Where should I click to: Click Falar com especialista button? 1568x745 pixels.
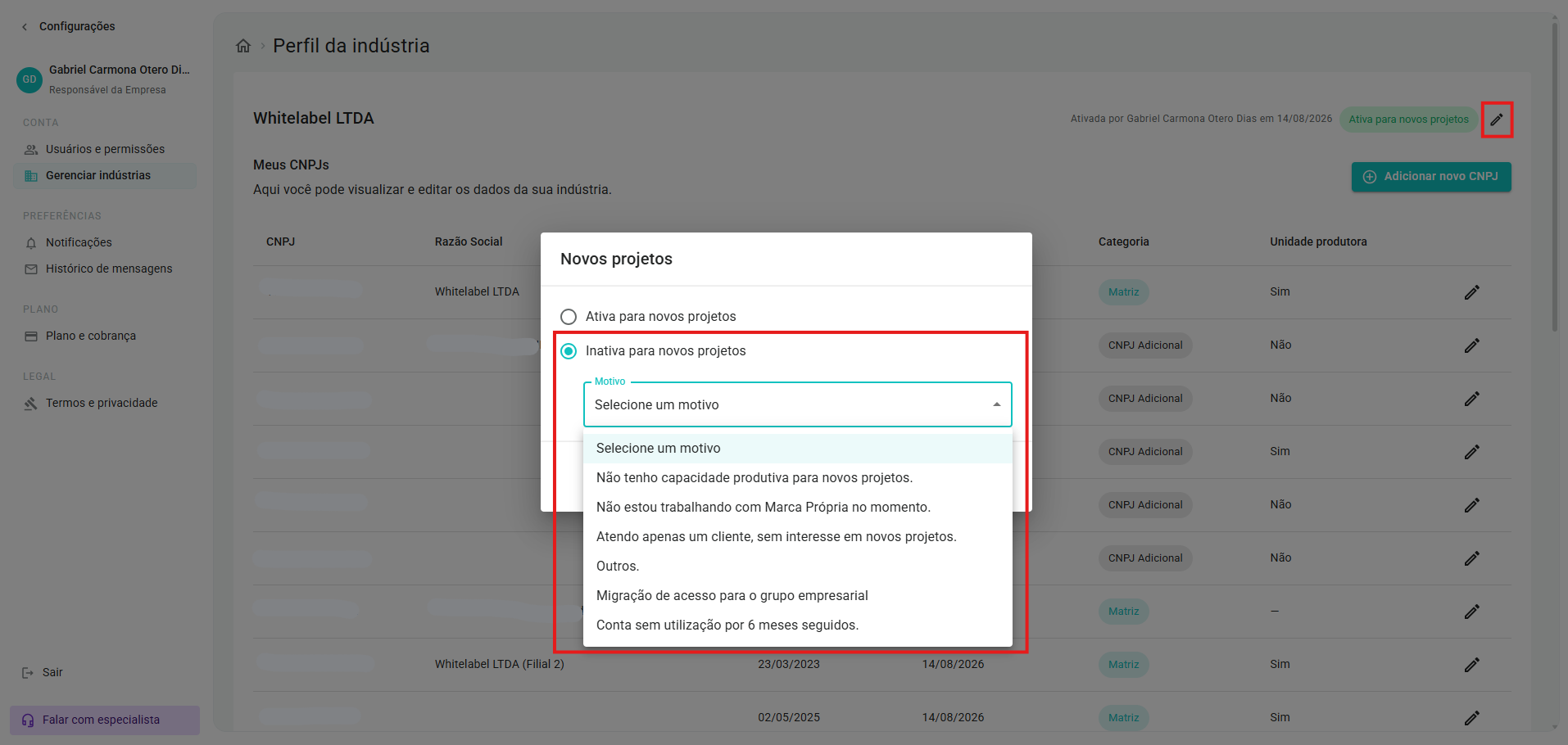click(105, 720)
